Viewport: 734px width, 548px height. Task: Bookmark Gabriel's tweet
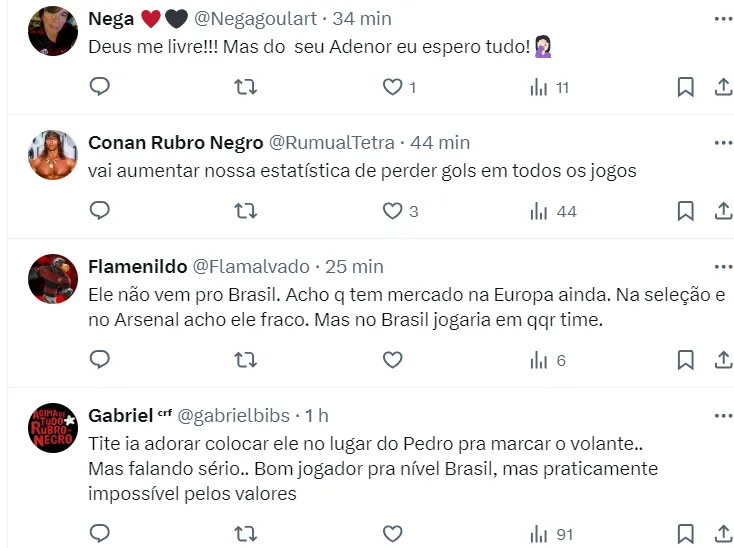click(685, 533)
